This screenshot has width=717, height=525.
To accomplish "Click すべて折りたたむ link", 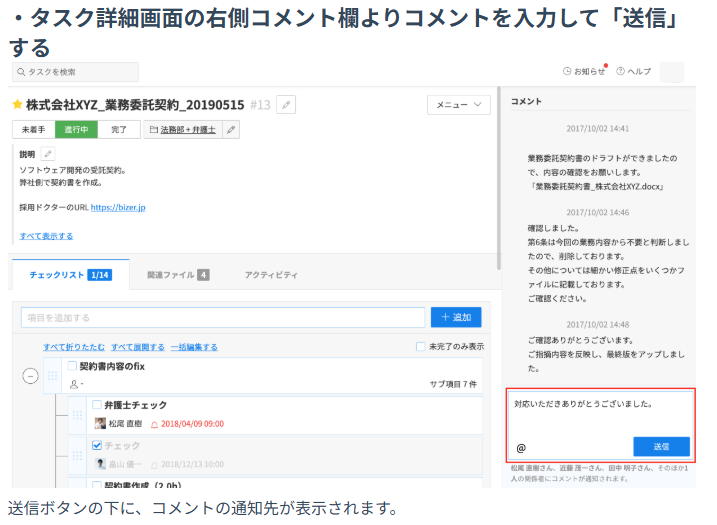I will (x=74, y=347).
